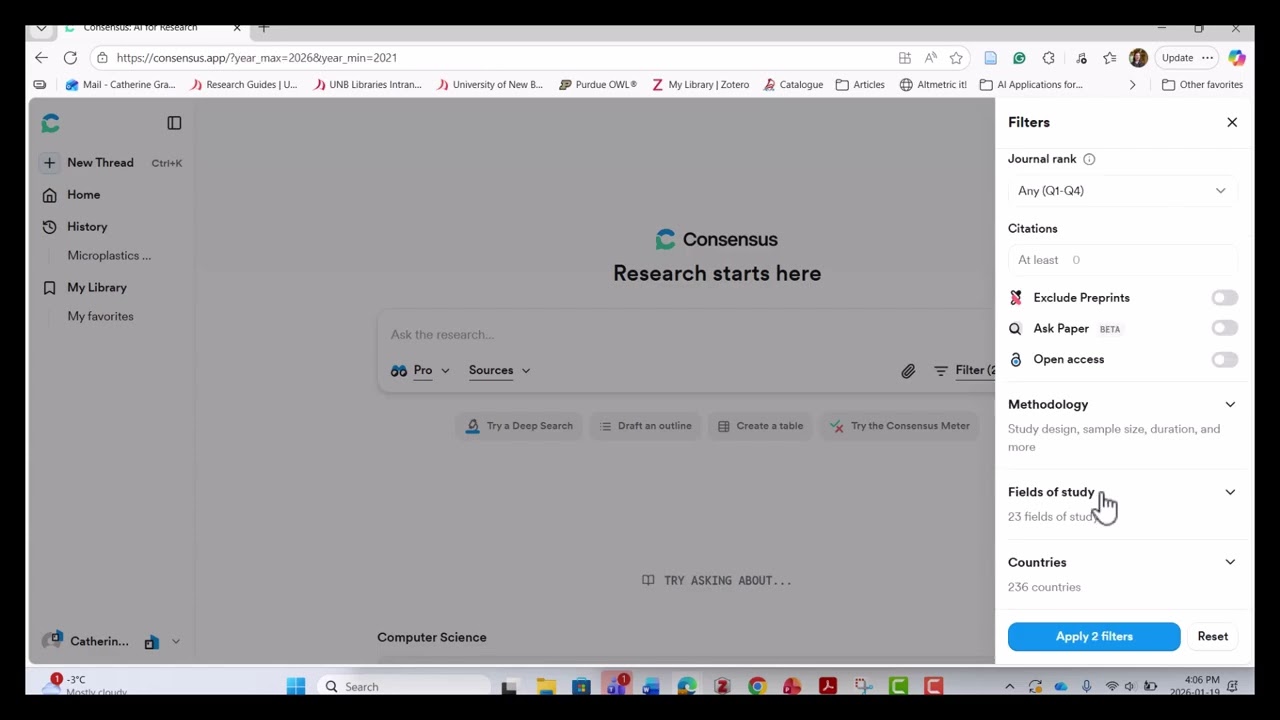1280x720 pixels.
Task: Open the Home sidebar item
Action: click(84, 195)
